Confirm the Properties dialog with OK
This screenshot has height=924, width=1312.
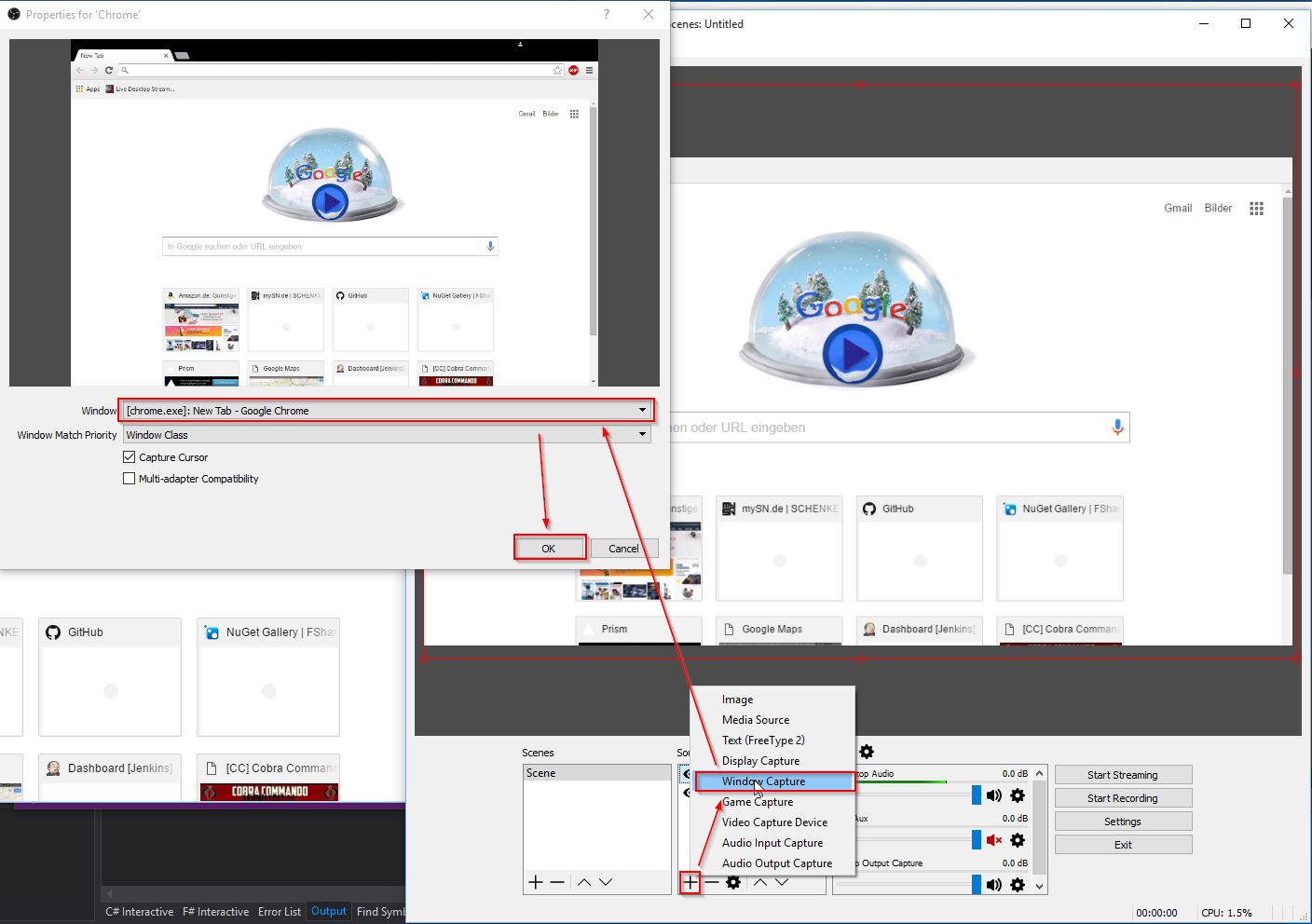549,548
